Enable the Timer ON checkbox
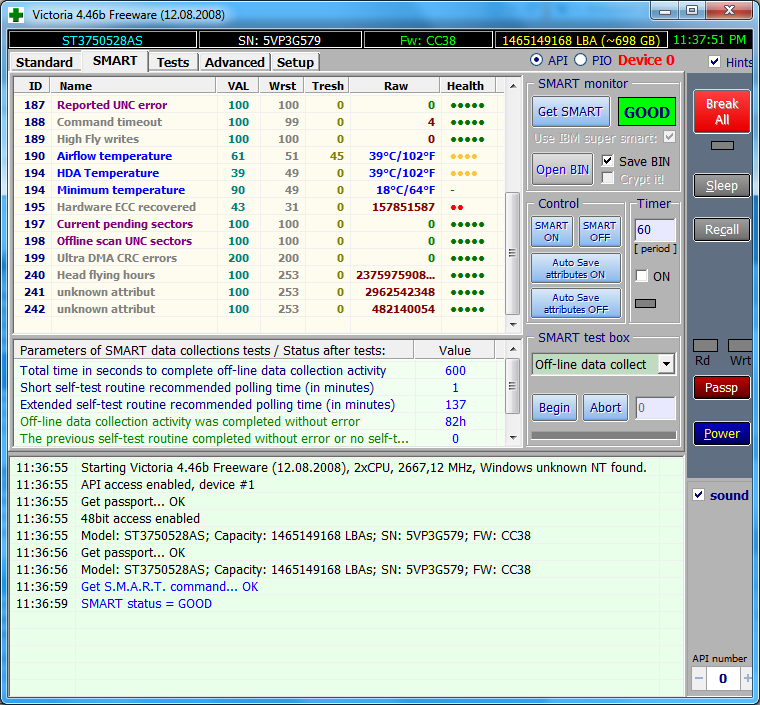The image size is (760, 705). pos(641,276)
